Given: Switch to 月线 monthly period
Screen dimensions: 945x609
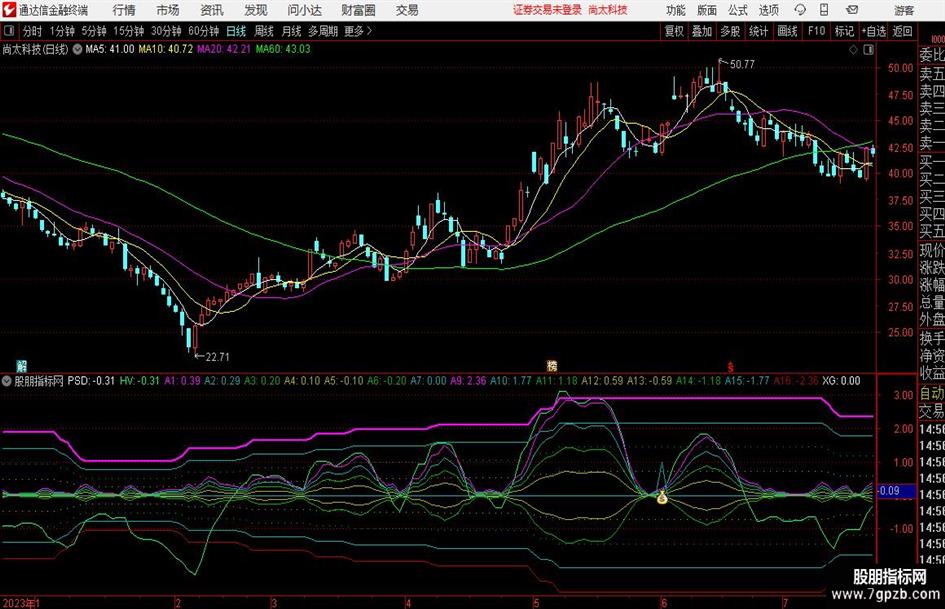Looking at the screenshot, I should [291, 31].
